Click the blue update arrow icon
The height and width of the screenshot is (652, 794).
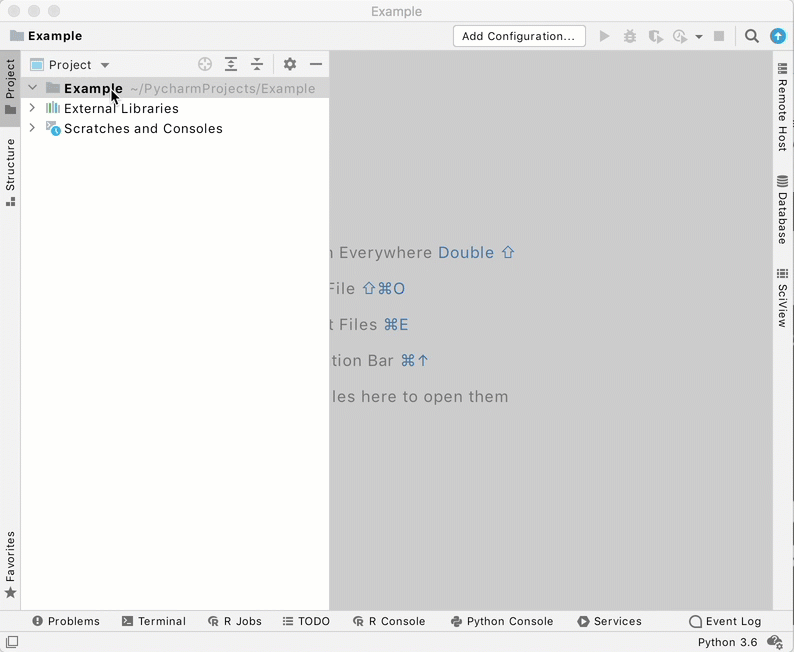tap(778, 36)
